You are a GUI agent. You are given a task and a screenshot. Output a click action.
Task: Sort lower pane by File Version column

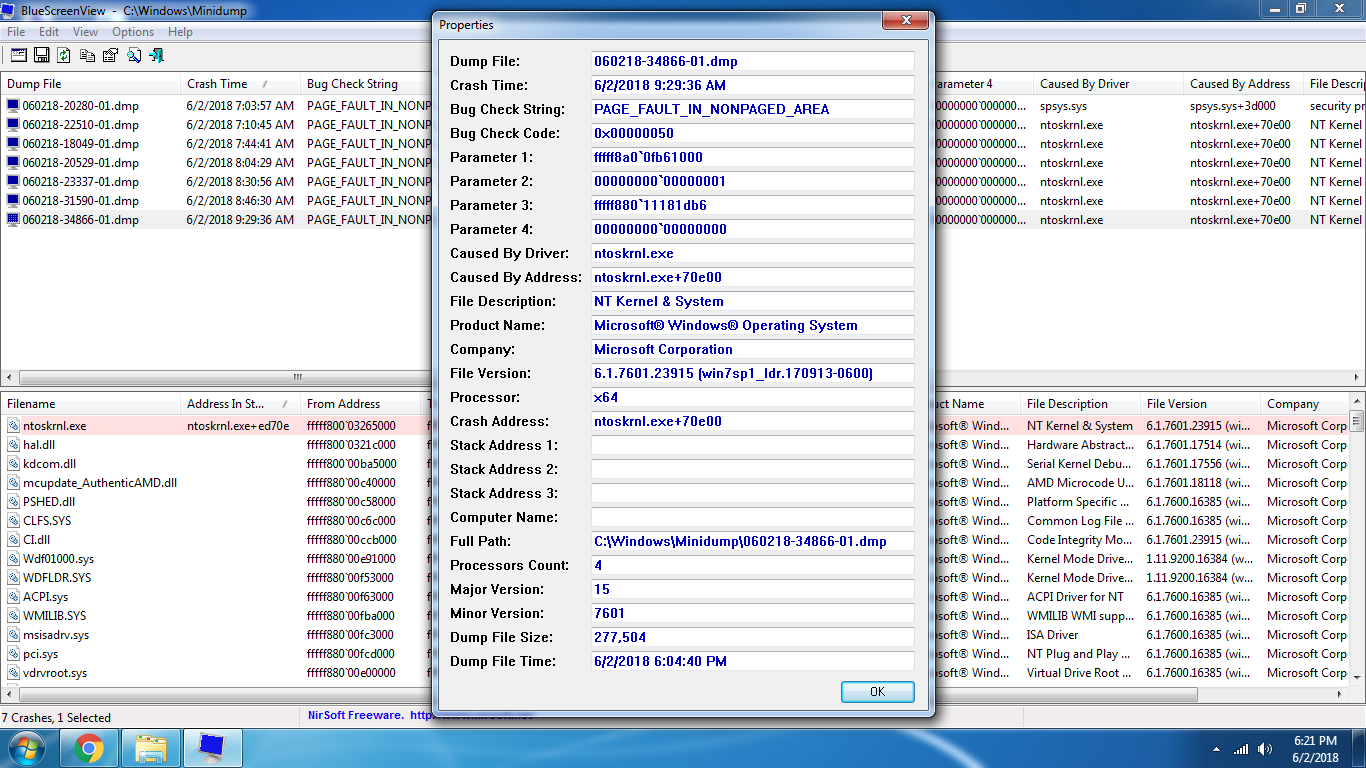tap(1200, 404)
